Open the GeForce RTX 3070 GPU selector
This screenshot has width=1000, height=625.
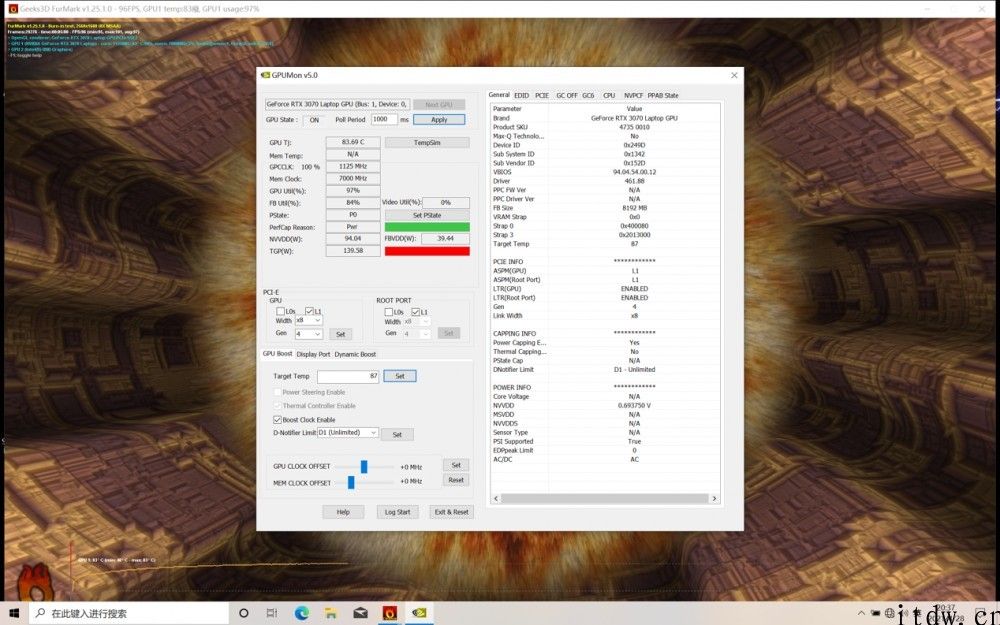click(337, 104)
